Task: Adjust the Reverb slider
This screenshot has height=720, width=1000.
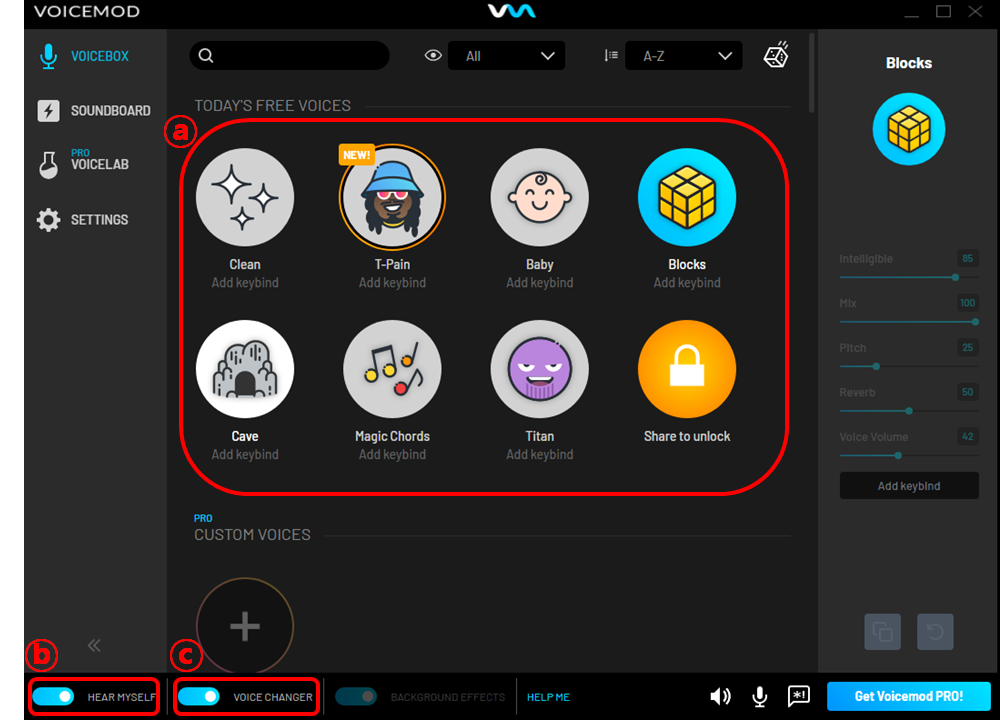Action: tap(909, 411)
